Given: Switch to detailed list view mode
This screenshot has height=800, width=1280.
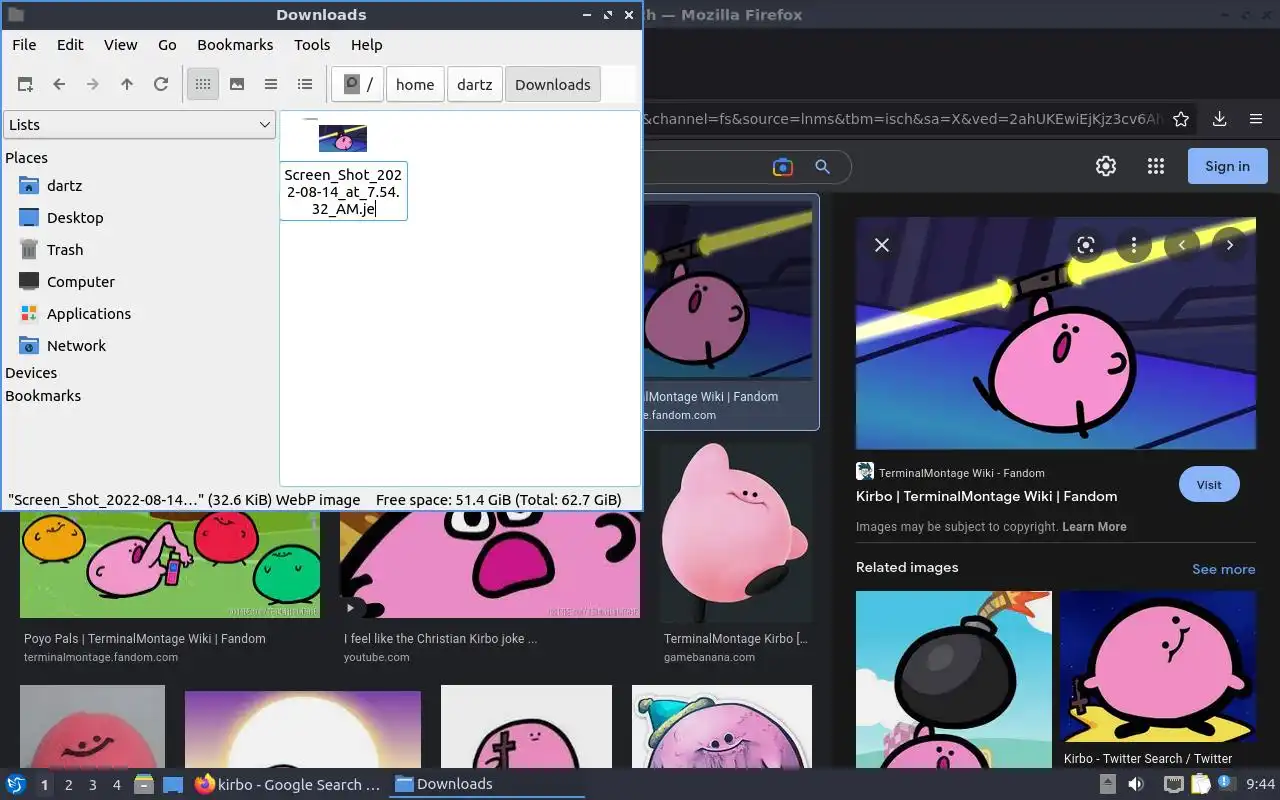Looking at the screenshot, I should [x=305, y=84].
